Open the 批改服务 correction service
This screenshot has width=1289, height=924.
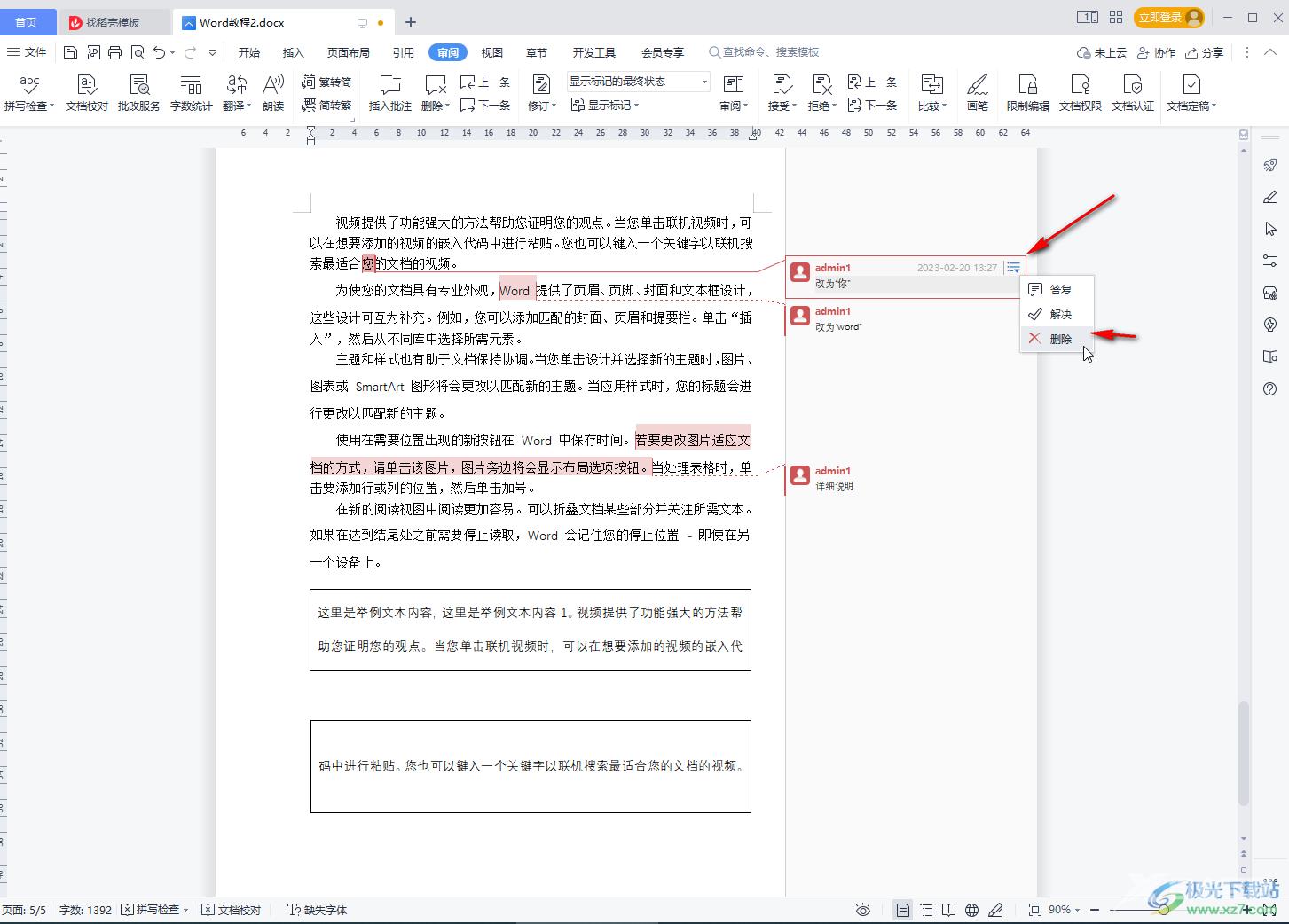click(x=138, y=92)
